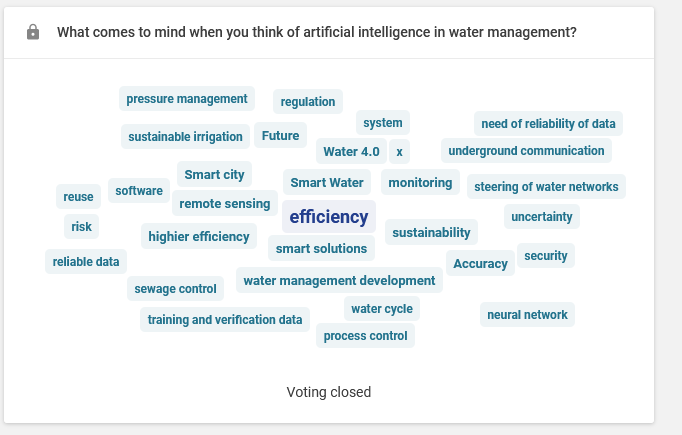Click the 'Voting closed' status text
The height and width of the screenshot is (435, 682).
329,392
